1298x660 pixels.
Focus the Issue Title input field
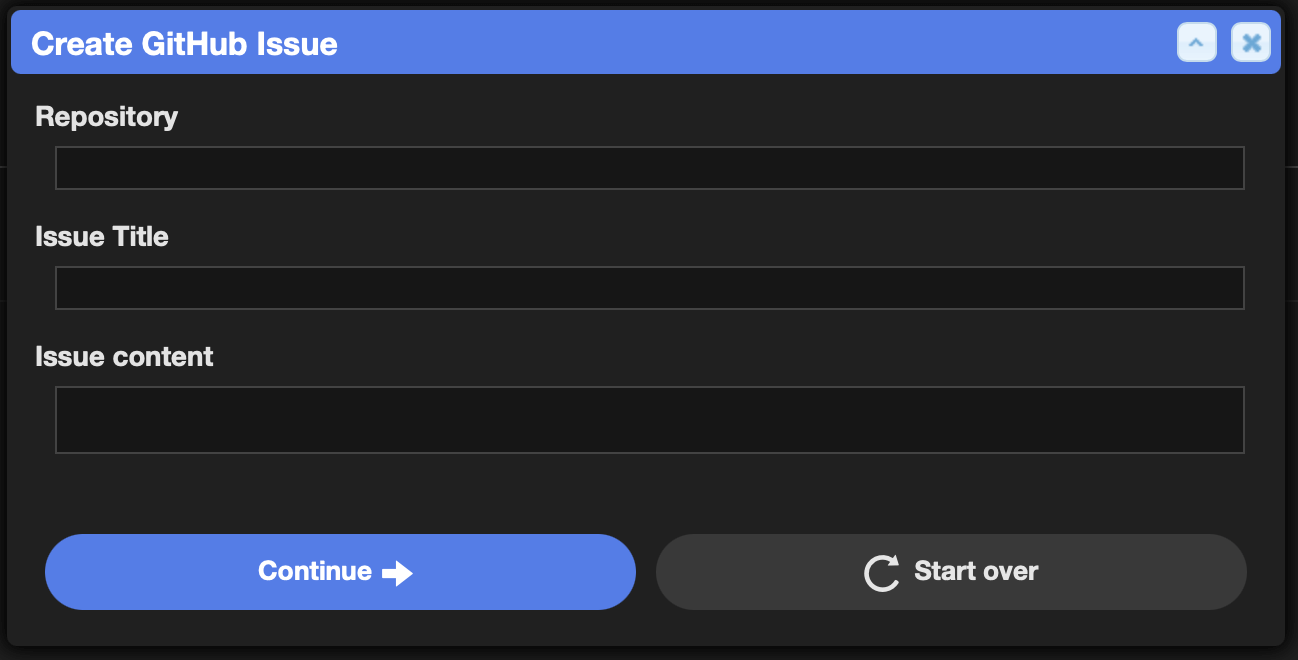click(x=650, y=288)
